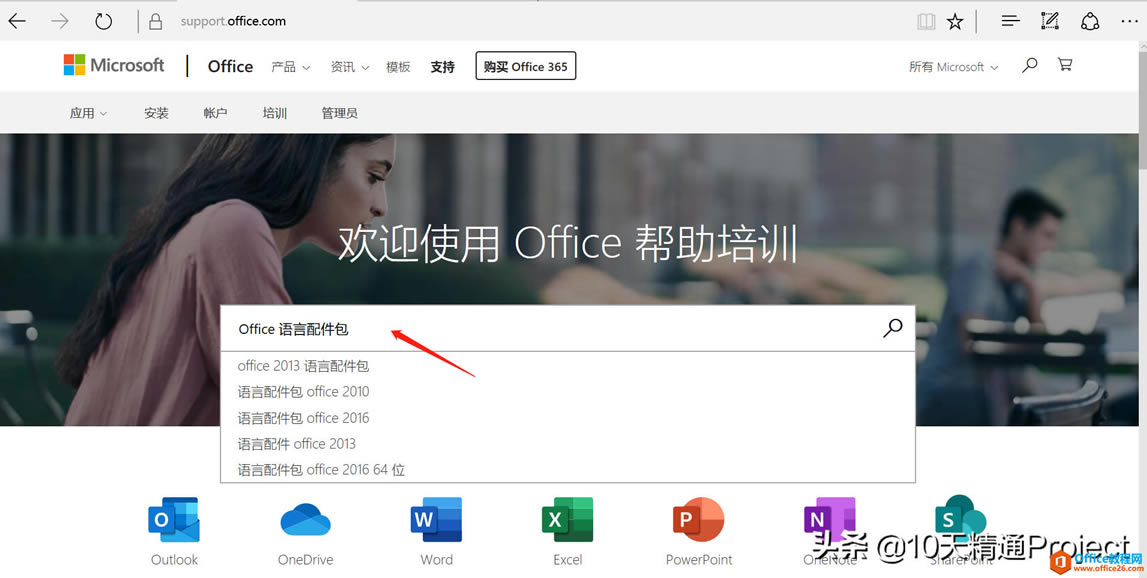Open the shopping cart icon
1147x578 pixels.
coord(1065,64)
